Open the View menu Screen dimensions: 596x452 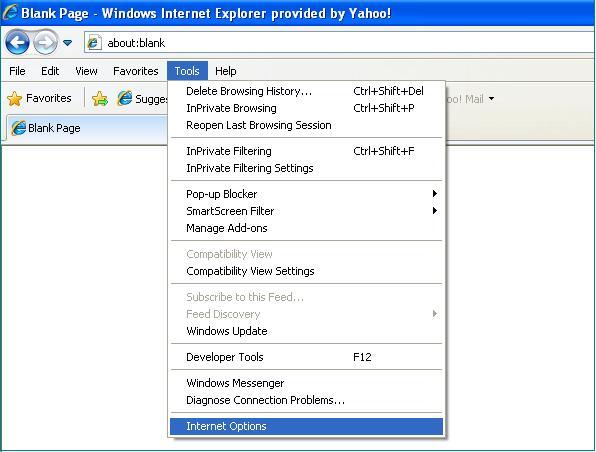pos(86,71)
